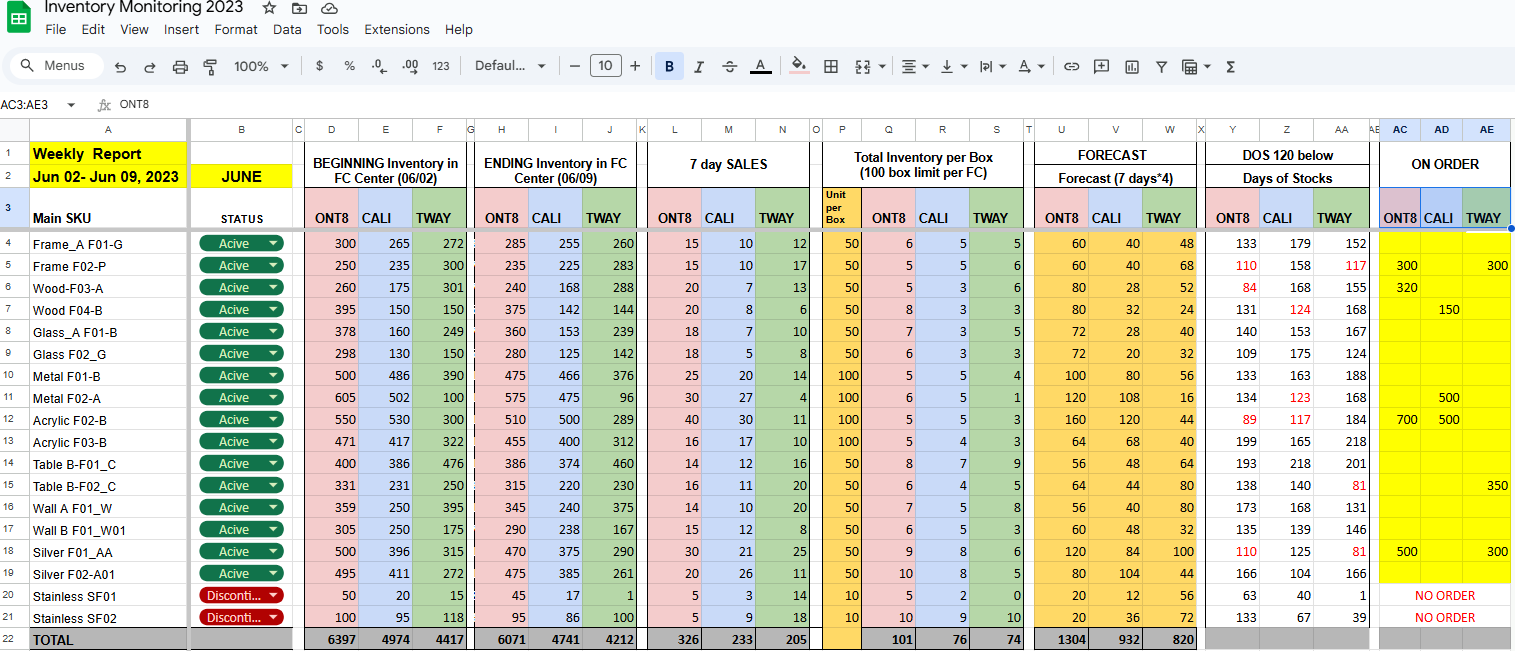The width and height of the screenshot is (1515, 651).
Task: Open the Extensions menu
Action: pos(398,30)
